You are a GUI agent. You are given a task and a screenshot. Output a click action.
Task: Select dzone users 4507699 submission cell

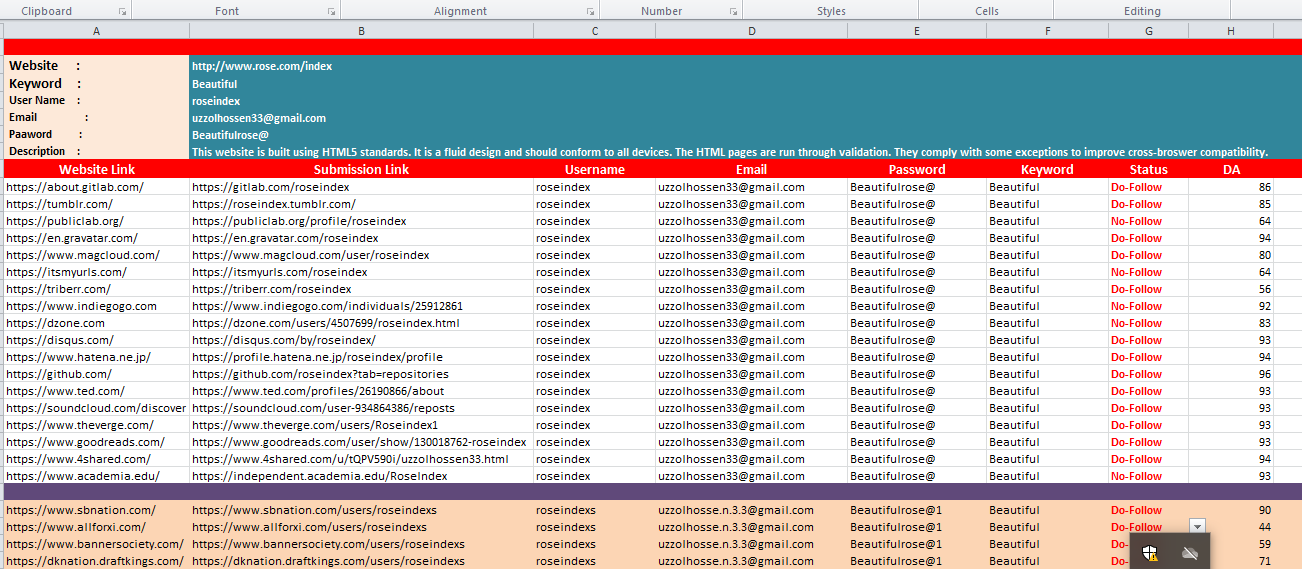click(361, 323)
